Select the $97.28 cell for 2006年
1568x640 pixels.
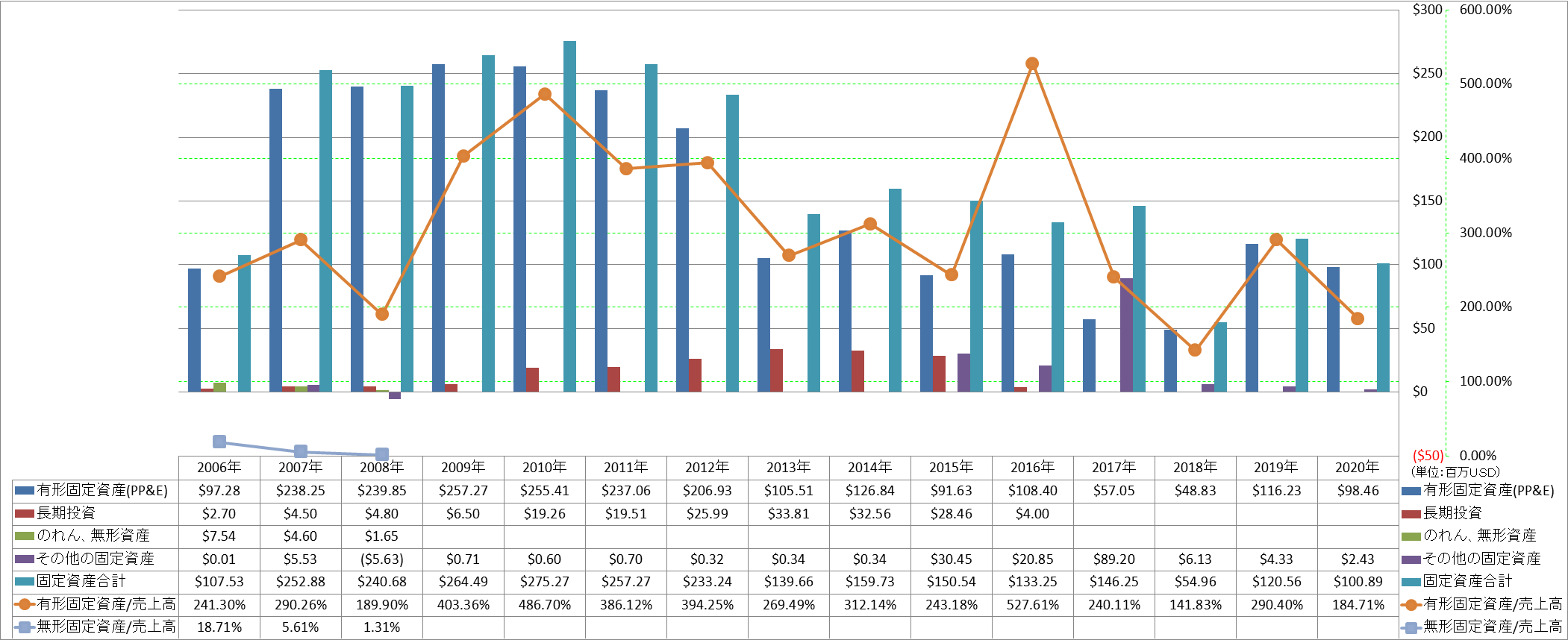(219, 491)
